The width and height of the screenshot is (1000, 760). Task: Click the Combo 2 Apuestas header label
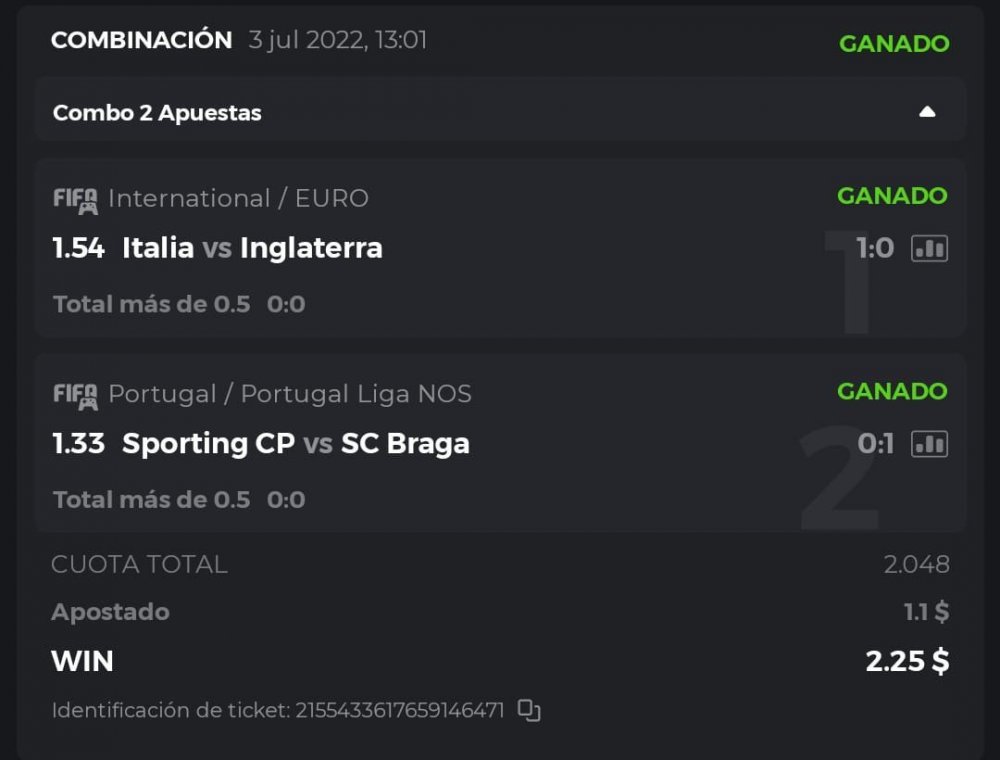click(157, 113)
